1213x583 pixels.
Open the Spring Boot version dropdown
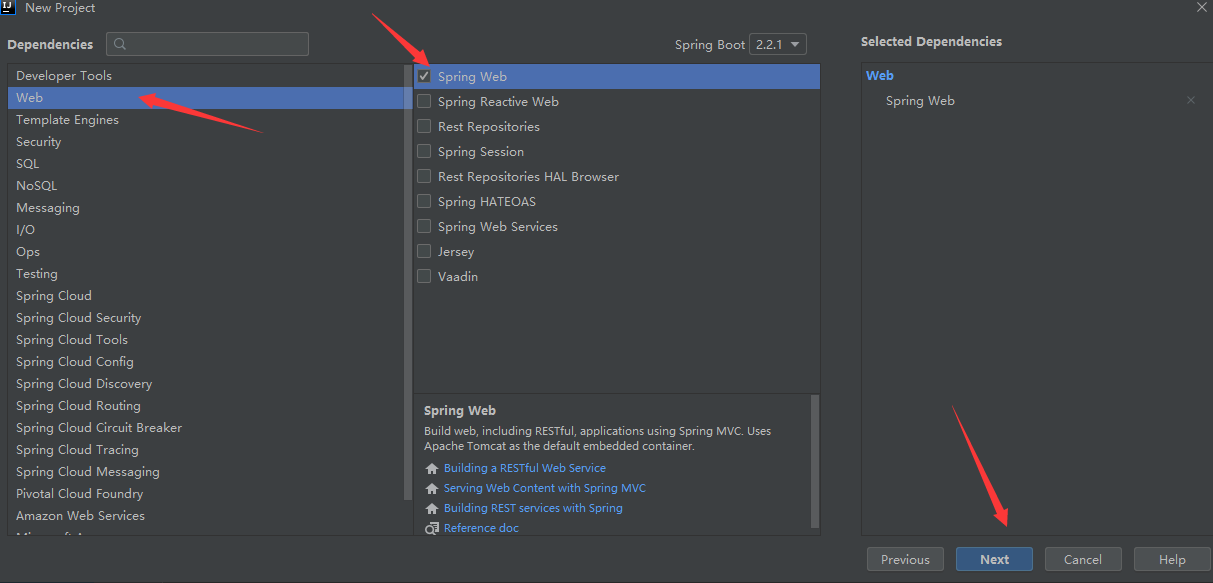point(778,45)
